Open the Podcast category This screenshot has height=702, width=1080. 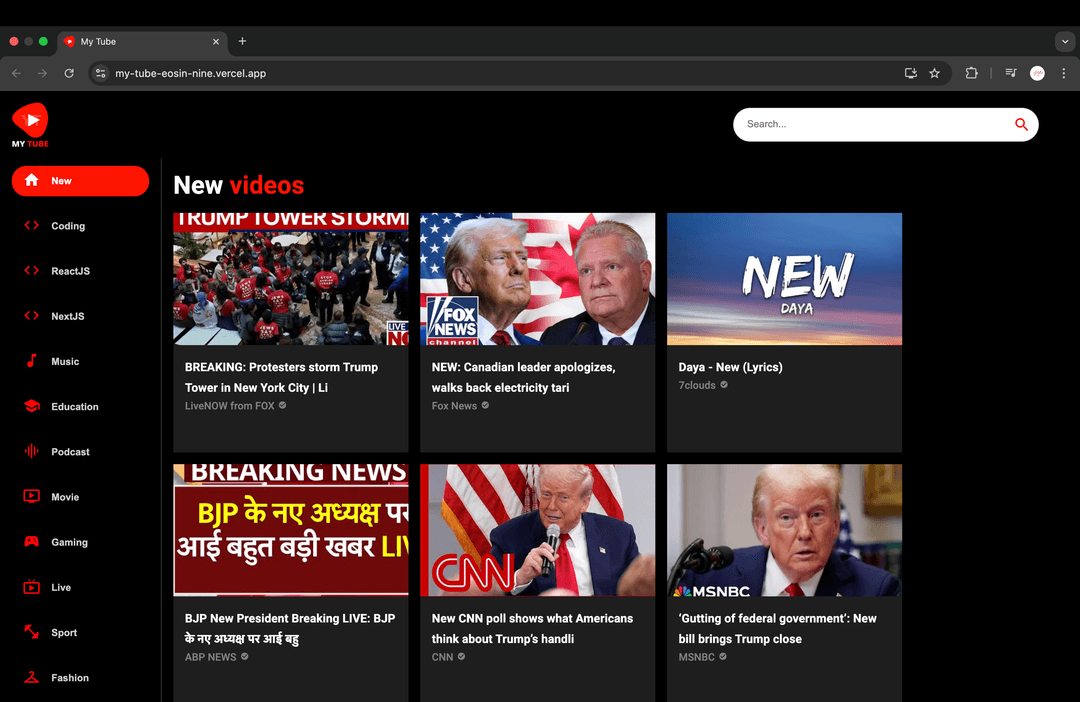click(x=80, y=451)
